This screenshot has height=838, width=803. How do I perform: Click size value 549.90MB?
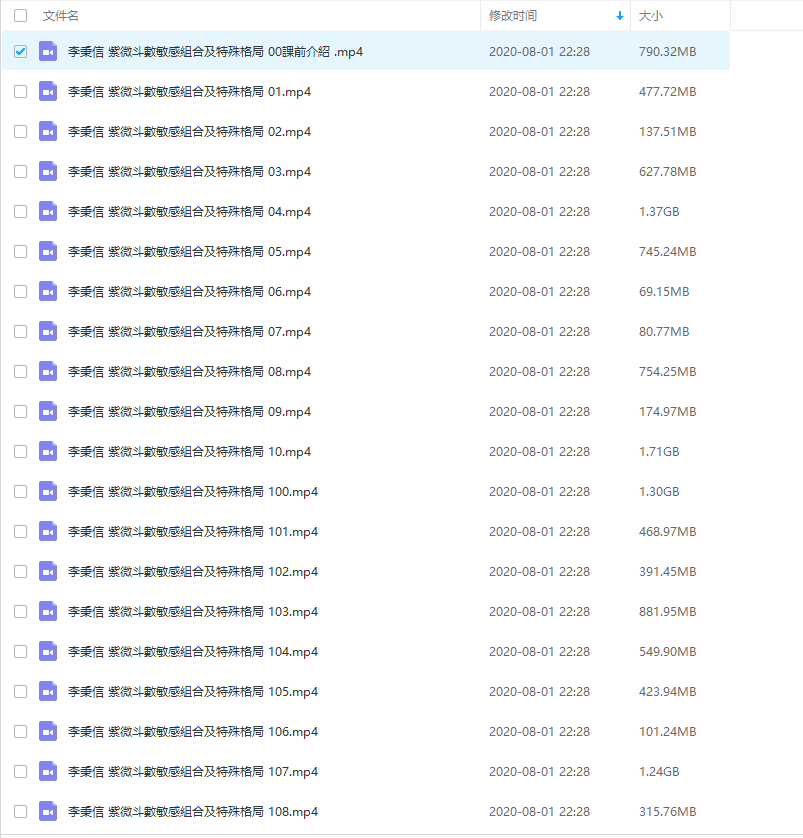point(667,651)
